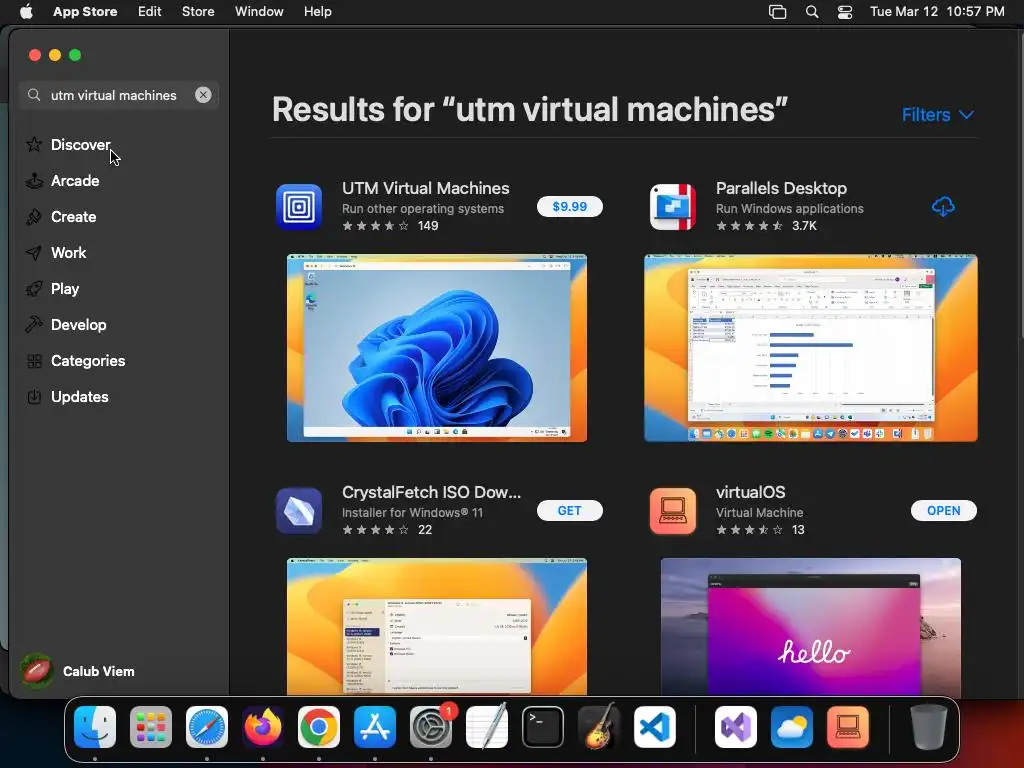Open Control Center in menu bar
This screenshot has width=1024, height=768.
pos(844,12)
